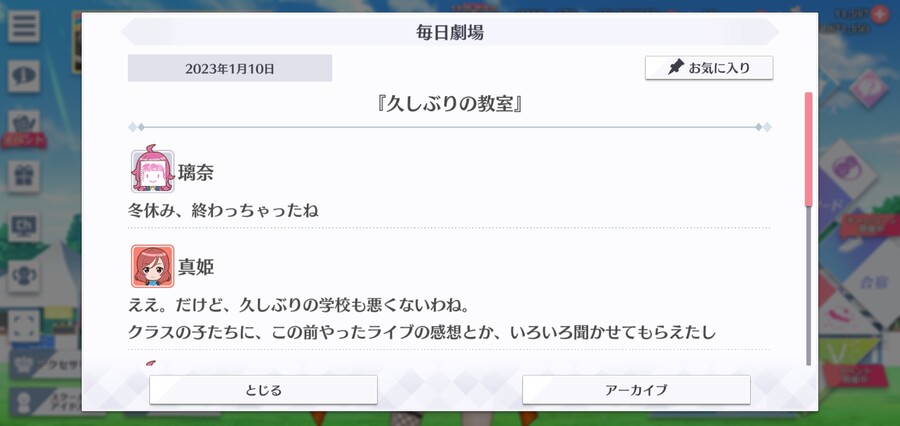Click the pink vertical scrollbar thumb
The height and width of the screenshot is (426, 900).
pyautogui.click(x=808, y=149)
